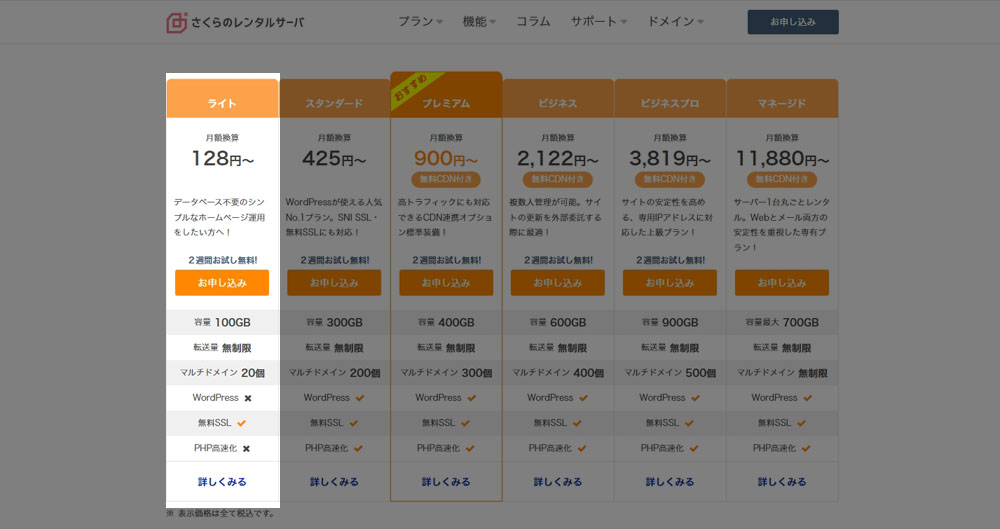View details of the ビジネス plan
The image size is (1000, 529).
tap(558, 482)
